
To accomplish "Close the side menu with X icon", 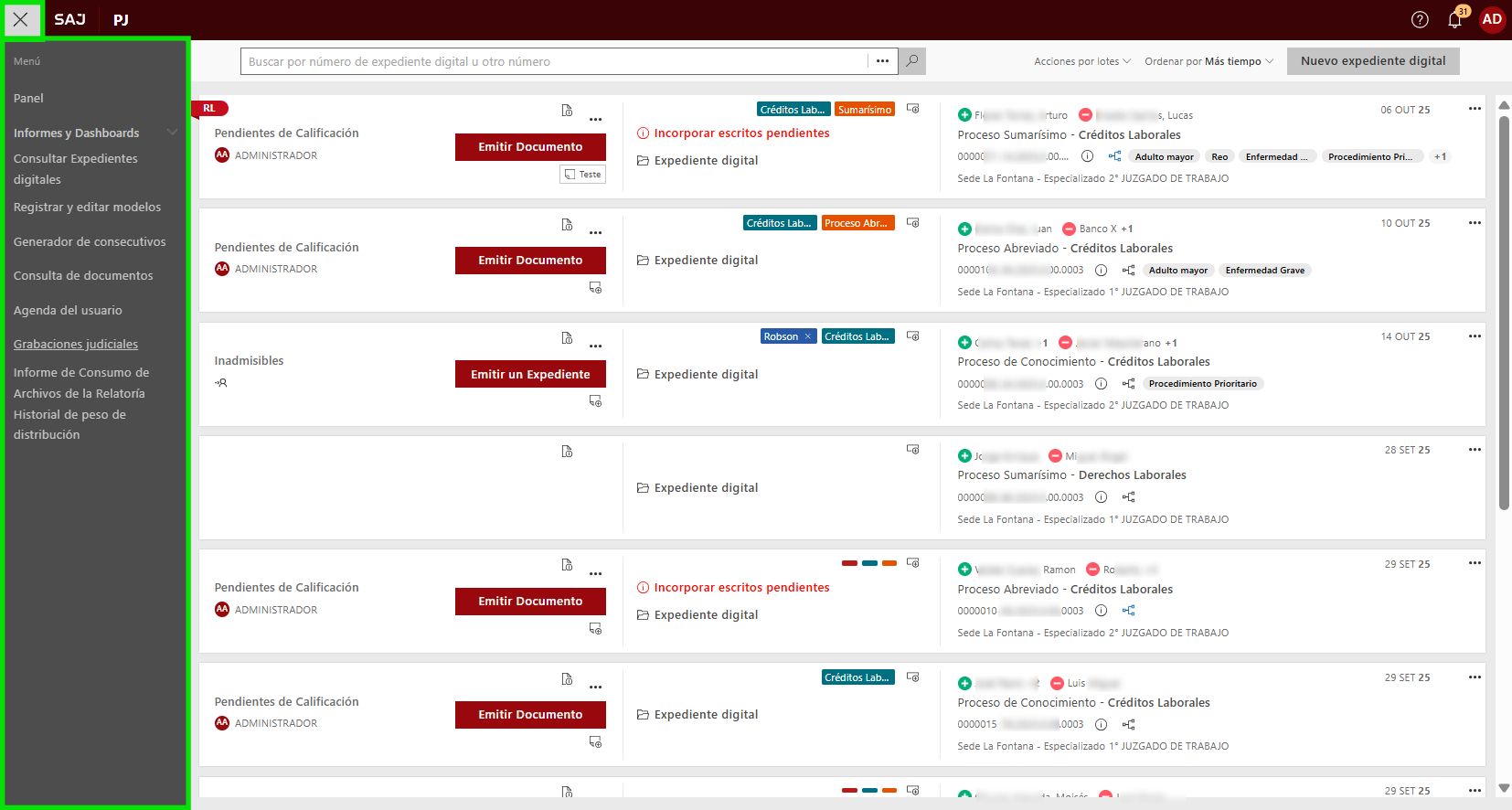I will pyautogui.click(x=20, y=19).
